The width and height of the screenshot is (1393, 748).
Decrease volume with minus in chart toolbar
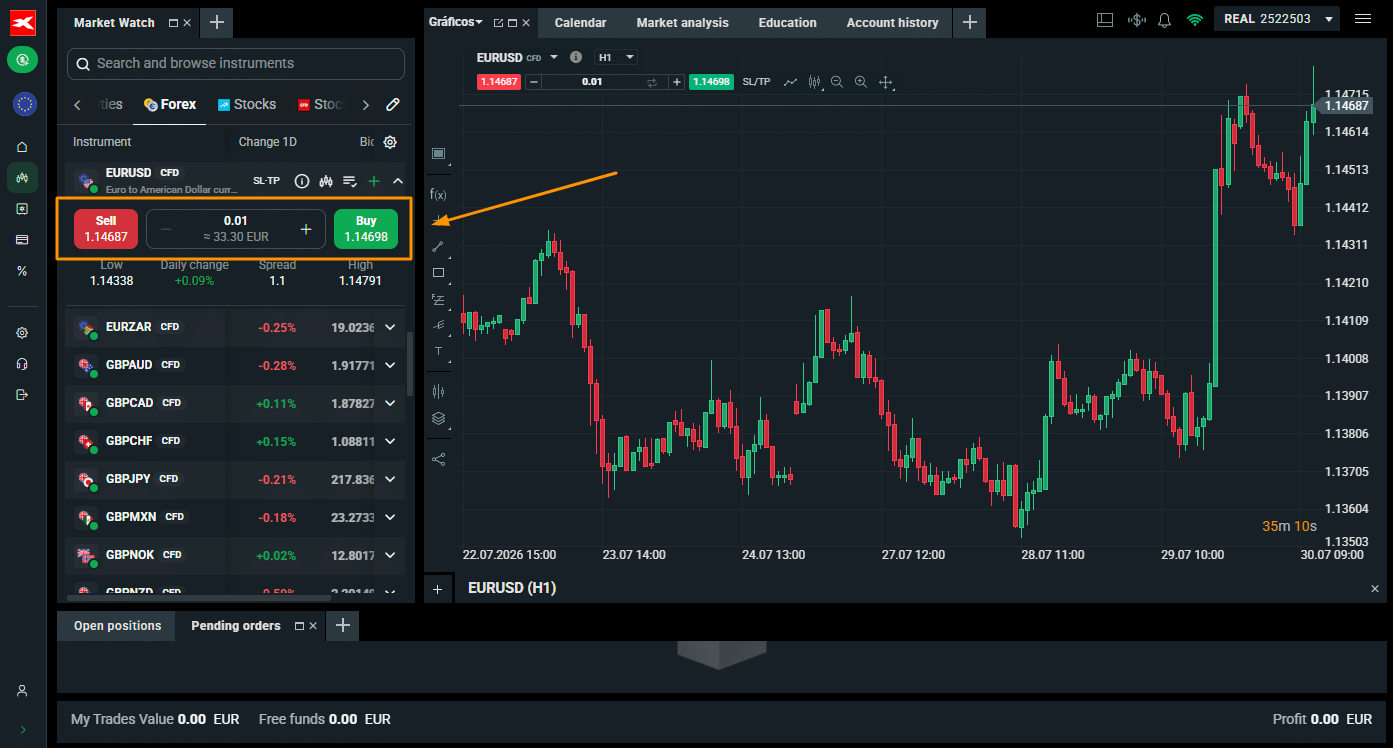[x=534, y=82]
